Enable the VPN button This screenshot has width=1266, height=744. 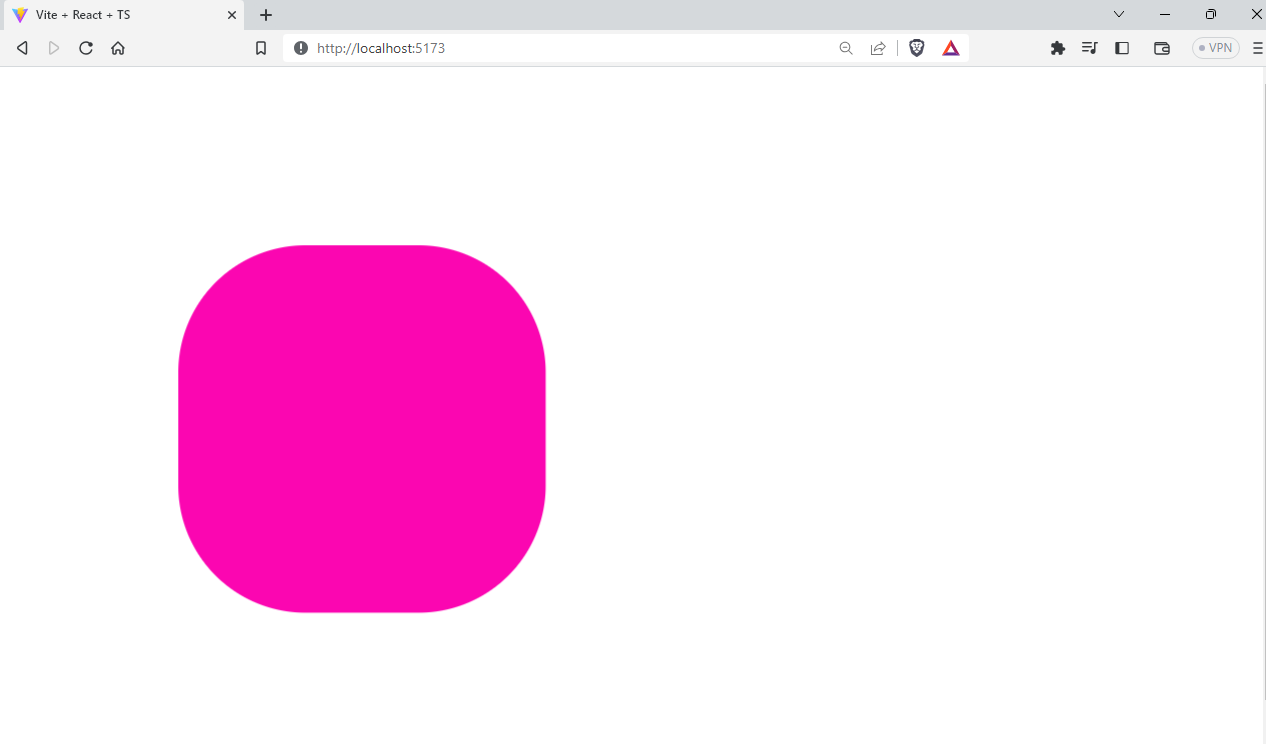click(x=1215, y=48)
